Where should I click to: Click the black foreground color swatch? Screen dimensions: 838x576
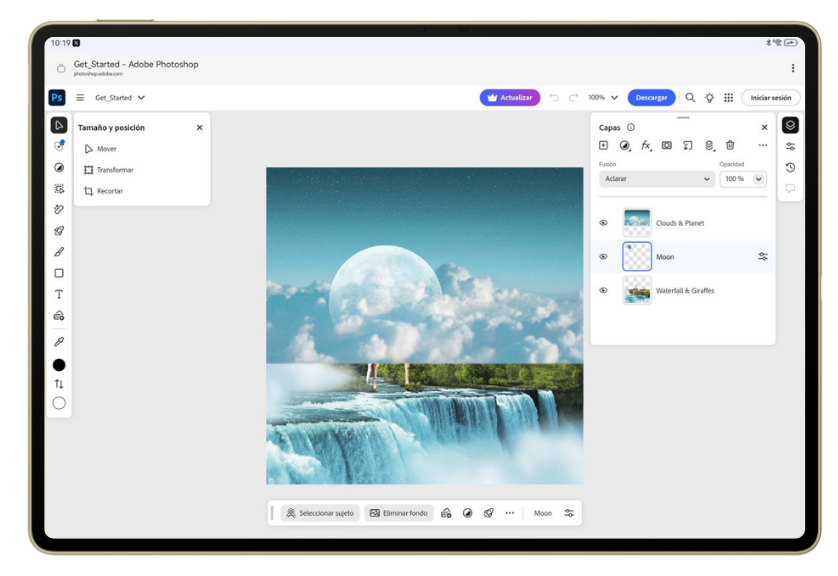(x=59, y=365)
